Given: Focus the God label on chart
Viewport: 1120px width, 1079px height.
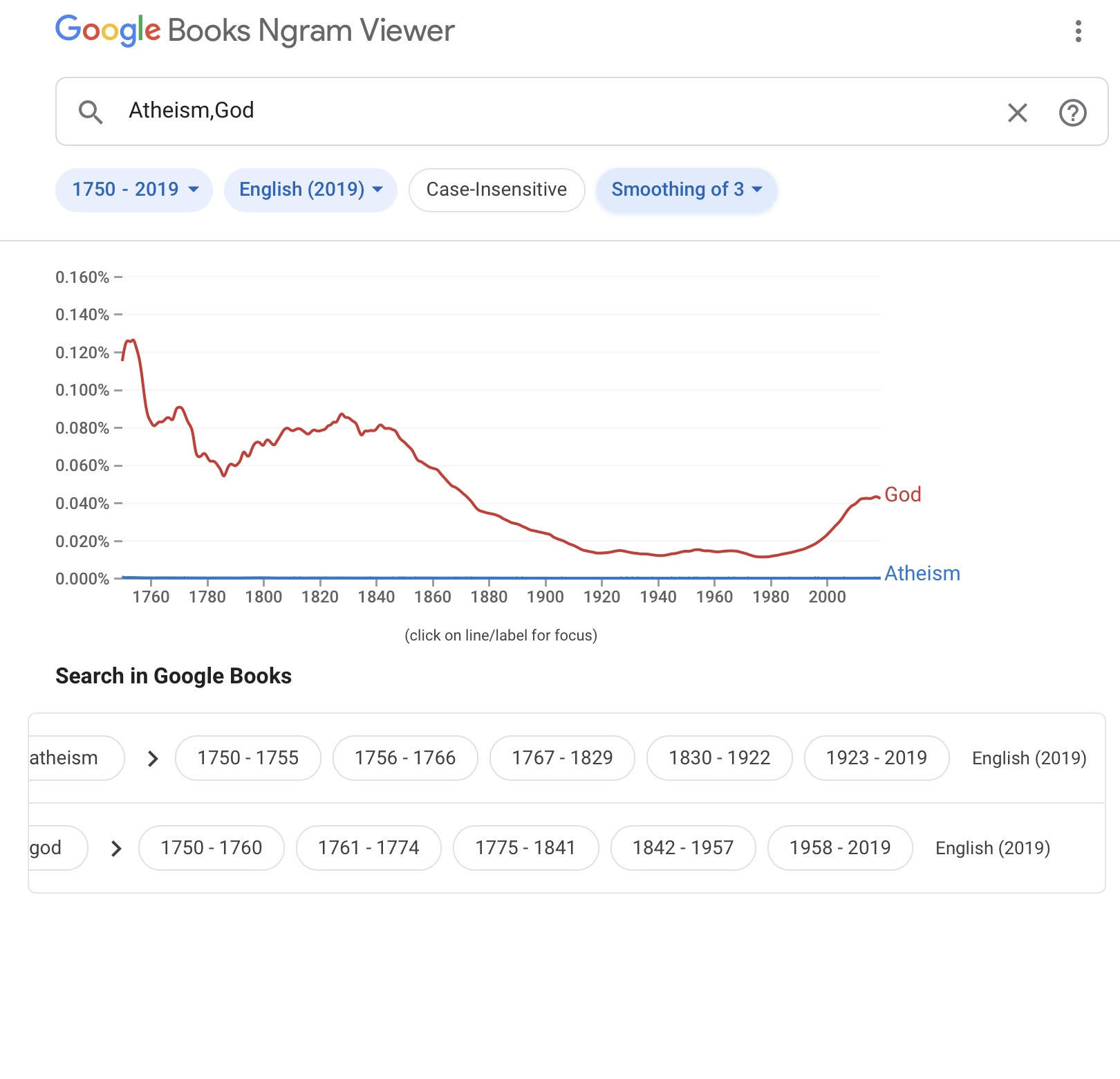Looking at the screenshot, I should point(902,495).
